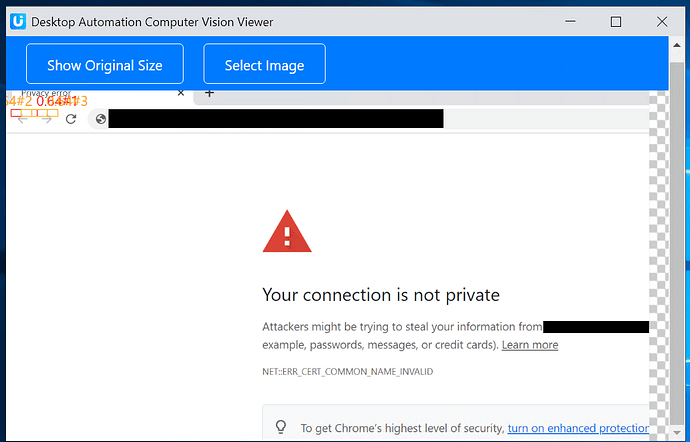Click the blacked-out address bar
690x442 pixels.
(x=276, y=119)
